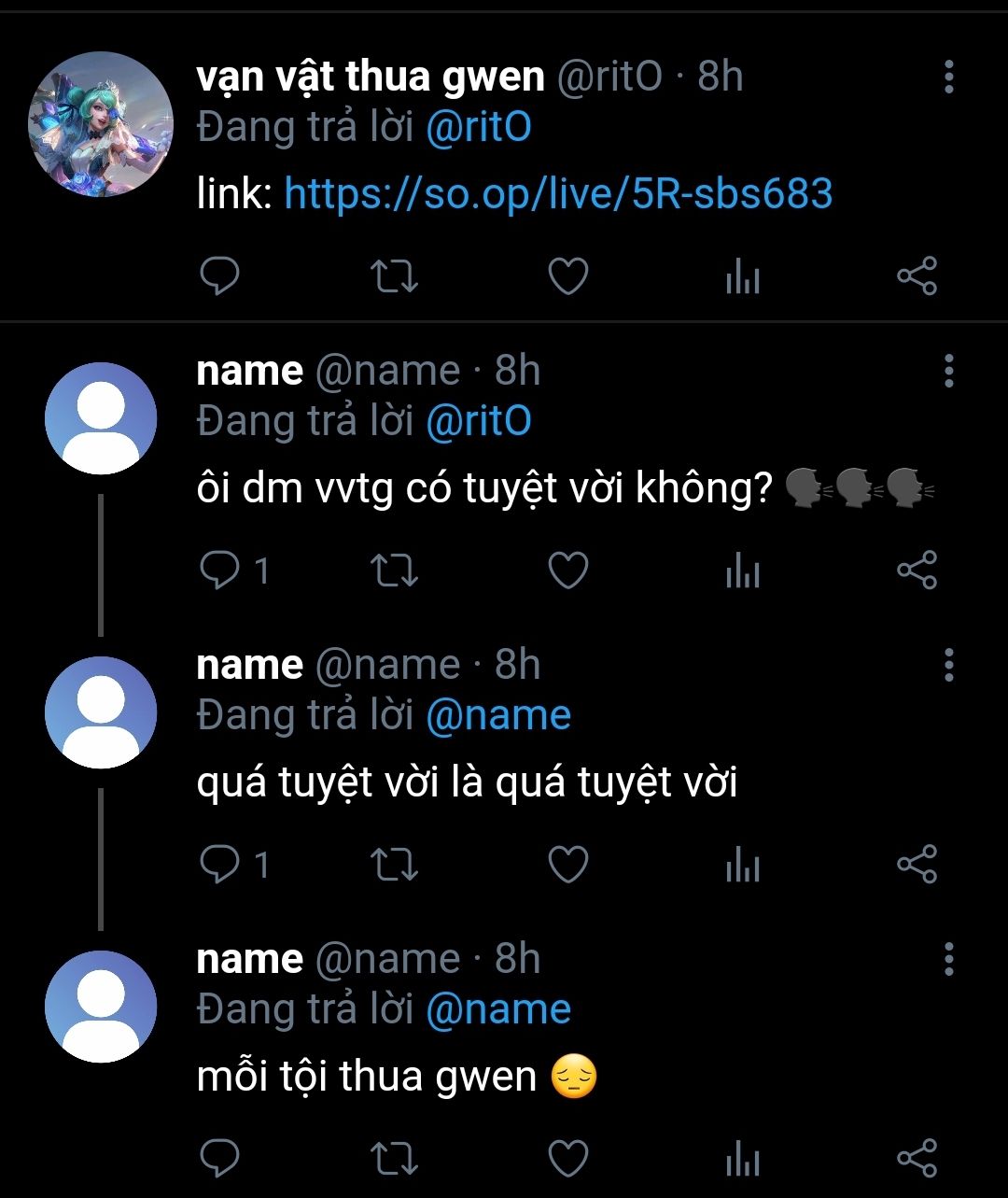This screenshot has width=1008, height=1198.
Task: Share the tweet containing the live link
Action: (x=916, y=276)
